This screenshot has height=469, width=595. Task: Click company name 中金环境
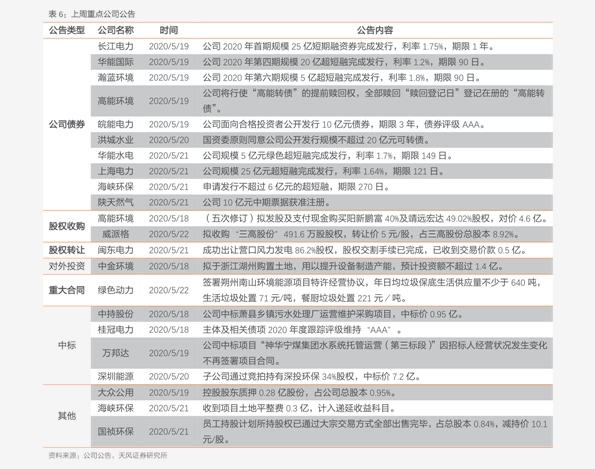tap(116, 266)
